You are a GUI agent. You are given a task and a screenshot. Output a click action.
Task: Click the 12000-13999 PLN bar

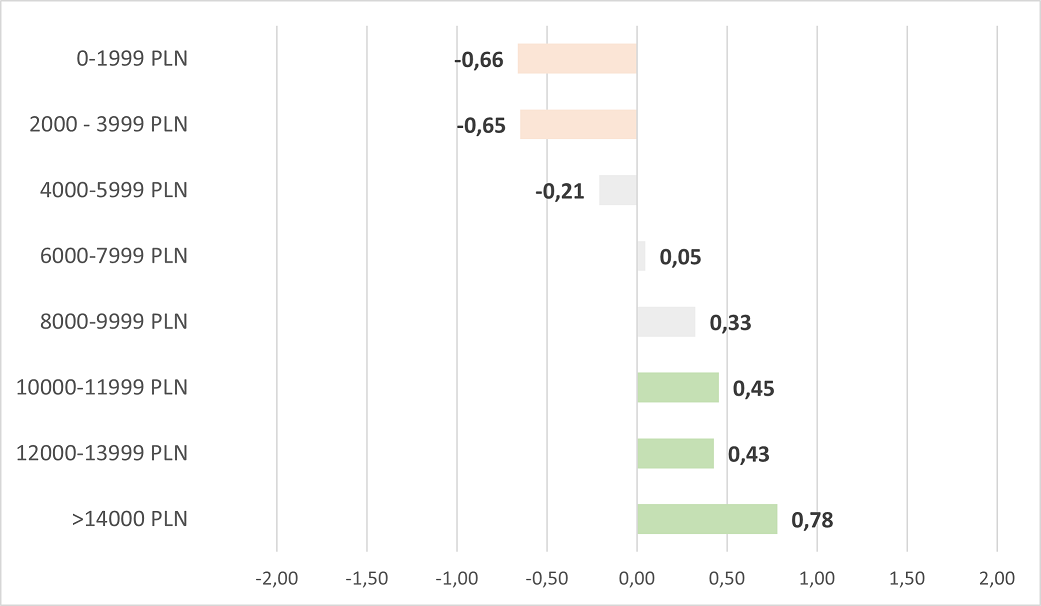click(675, 453)
